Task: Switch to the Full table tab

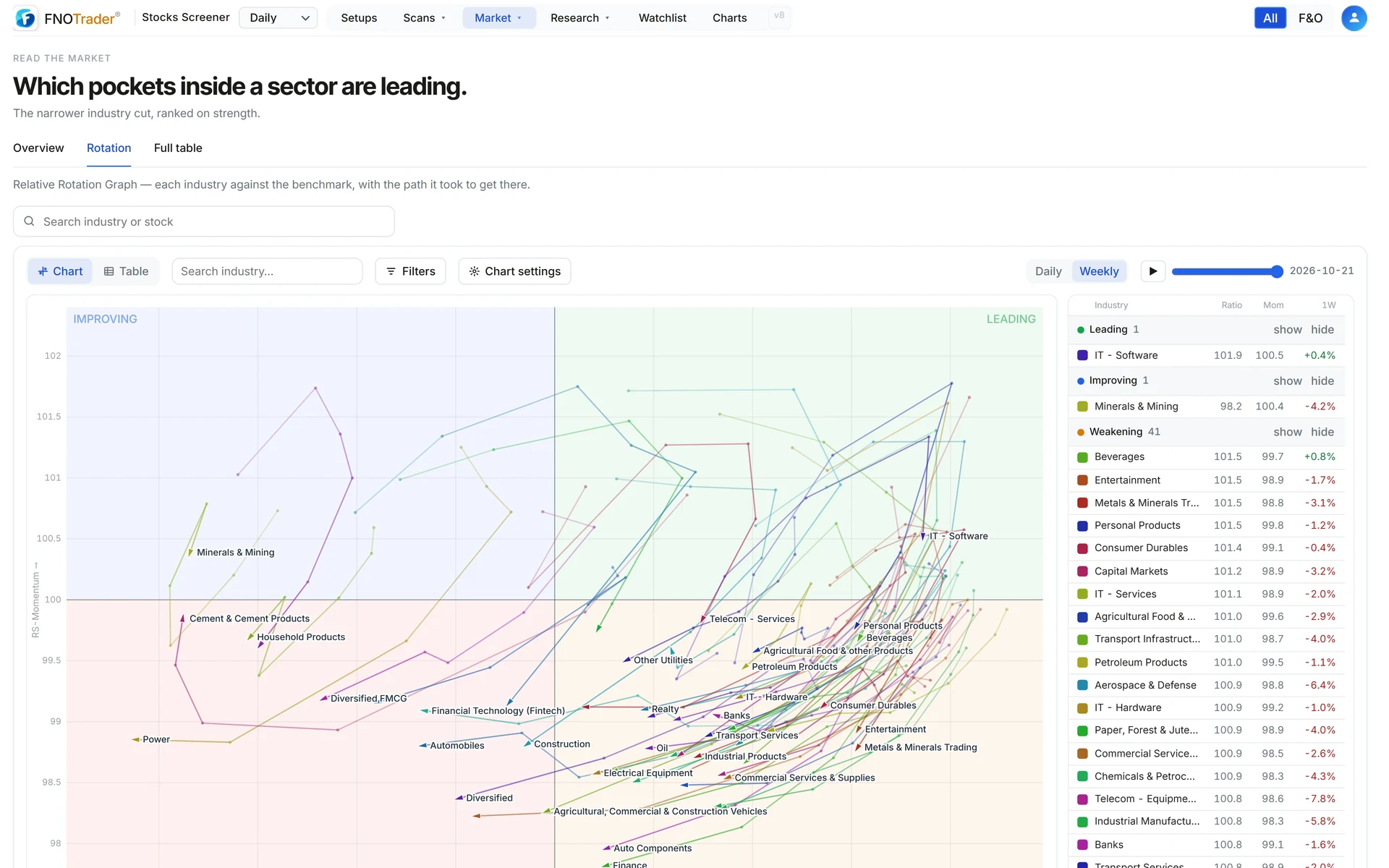Action: tap(178, 148)
